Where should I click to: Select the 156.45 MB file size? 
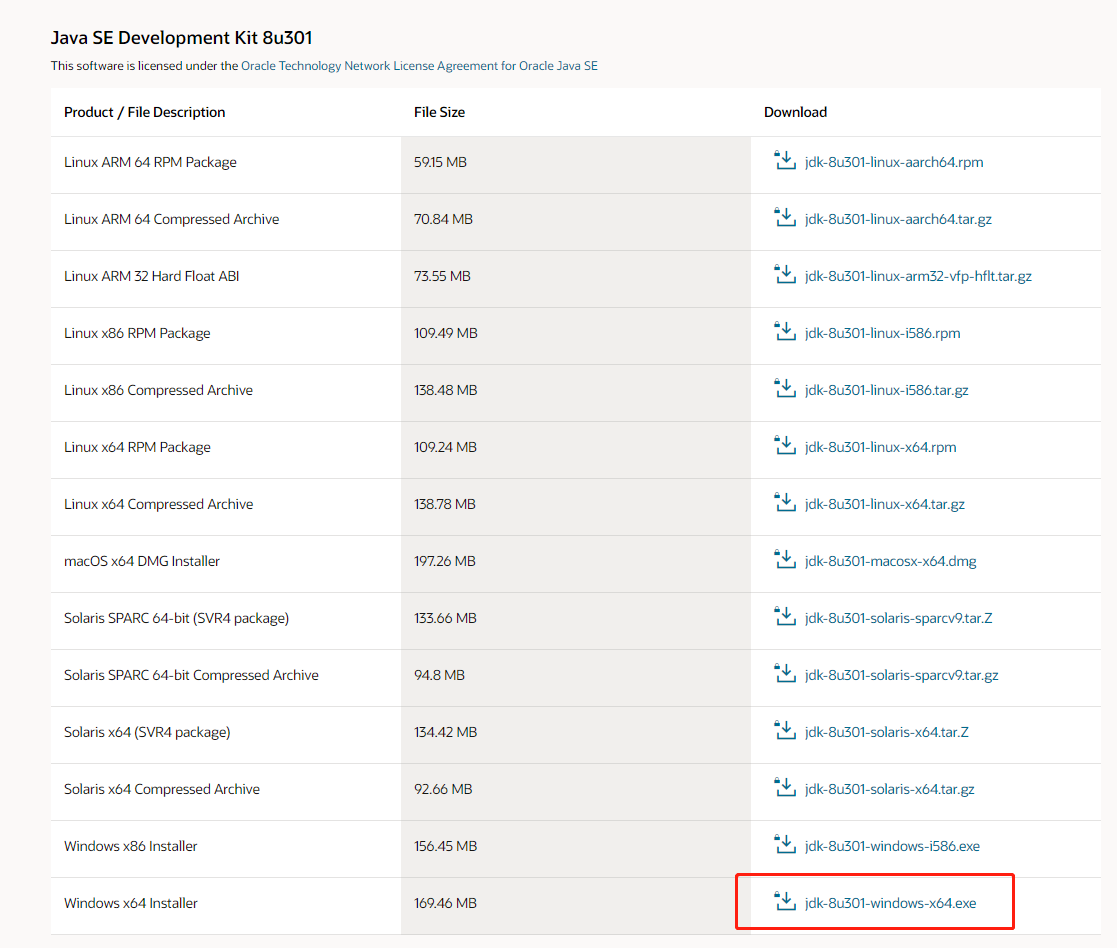(x=445, y=846)
